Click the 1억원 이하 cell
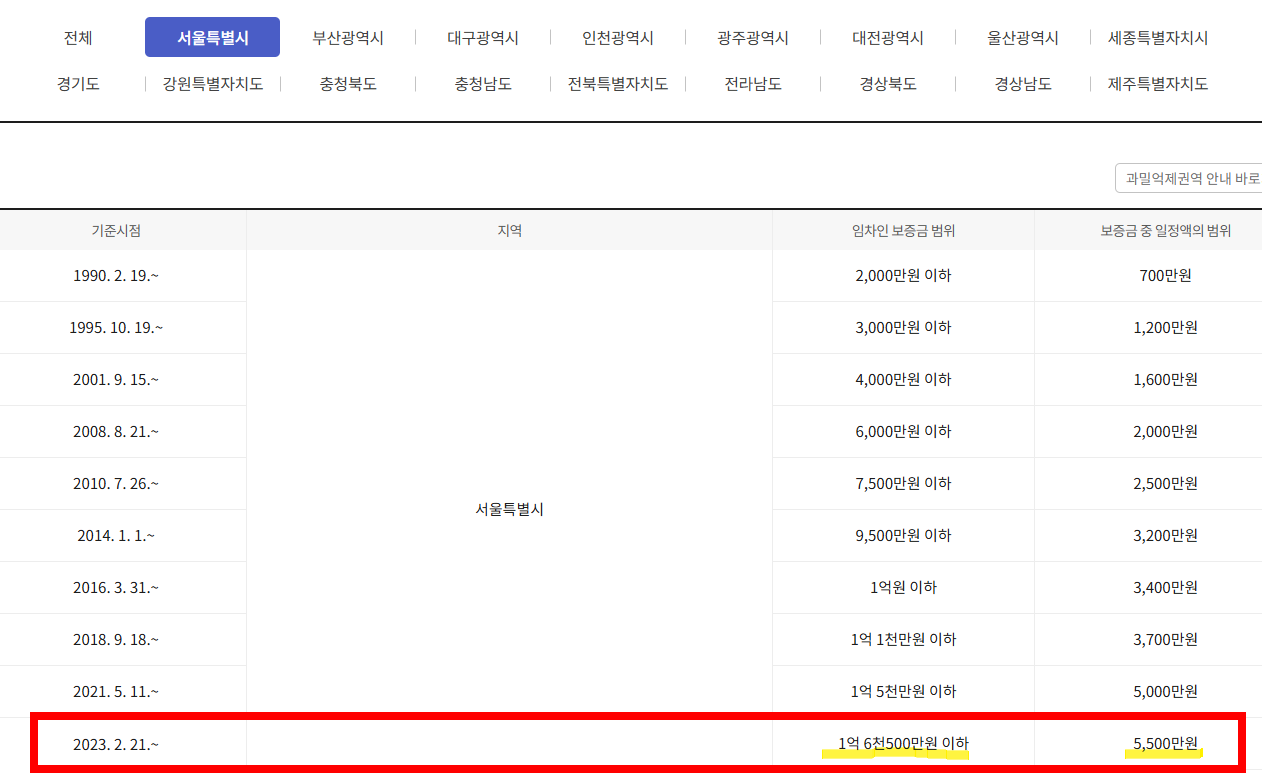 point(903,587)
